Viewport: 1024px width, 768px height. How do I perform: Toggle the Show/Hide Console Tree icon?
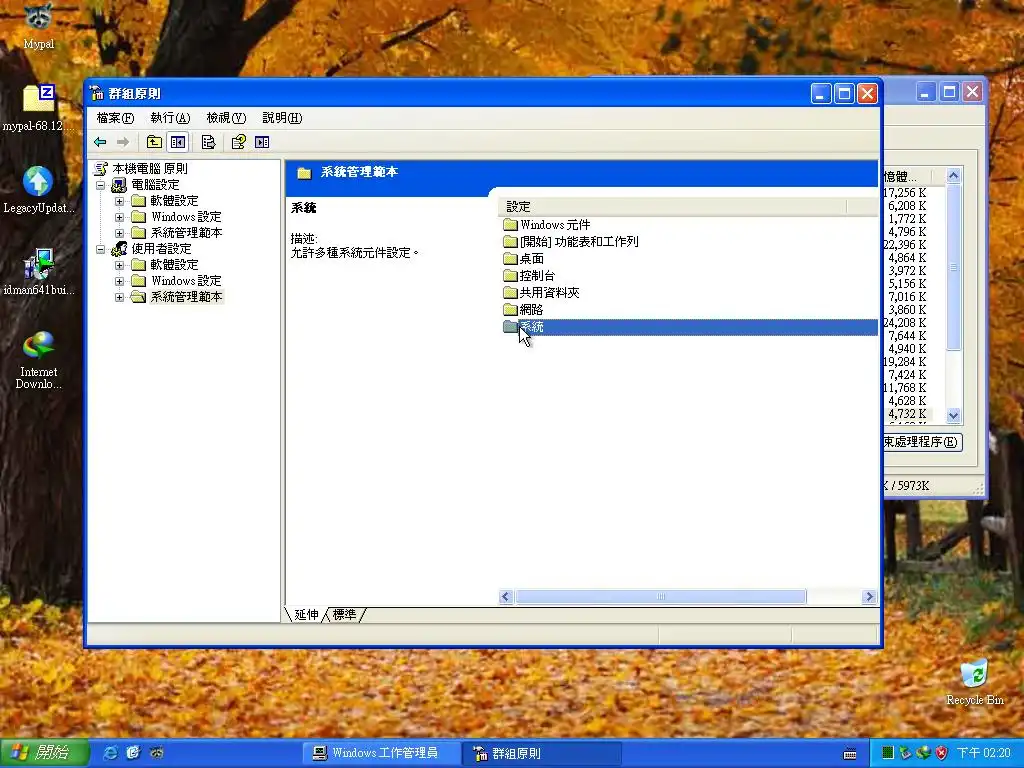pos(178,142)
